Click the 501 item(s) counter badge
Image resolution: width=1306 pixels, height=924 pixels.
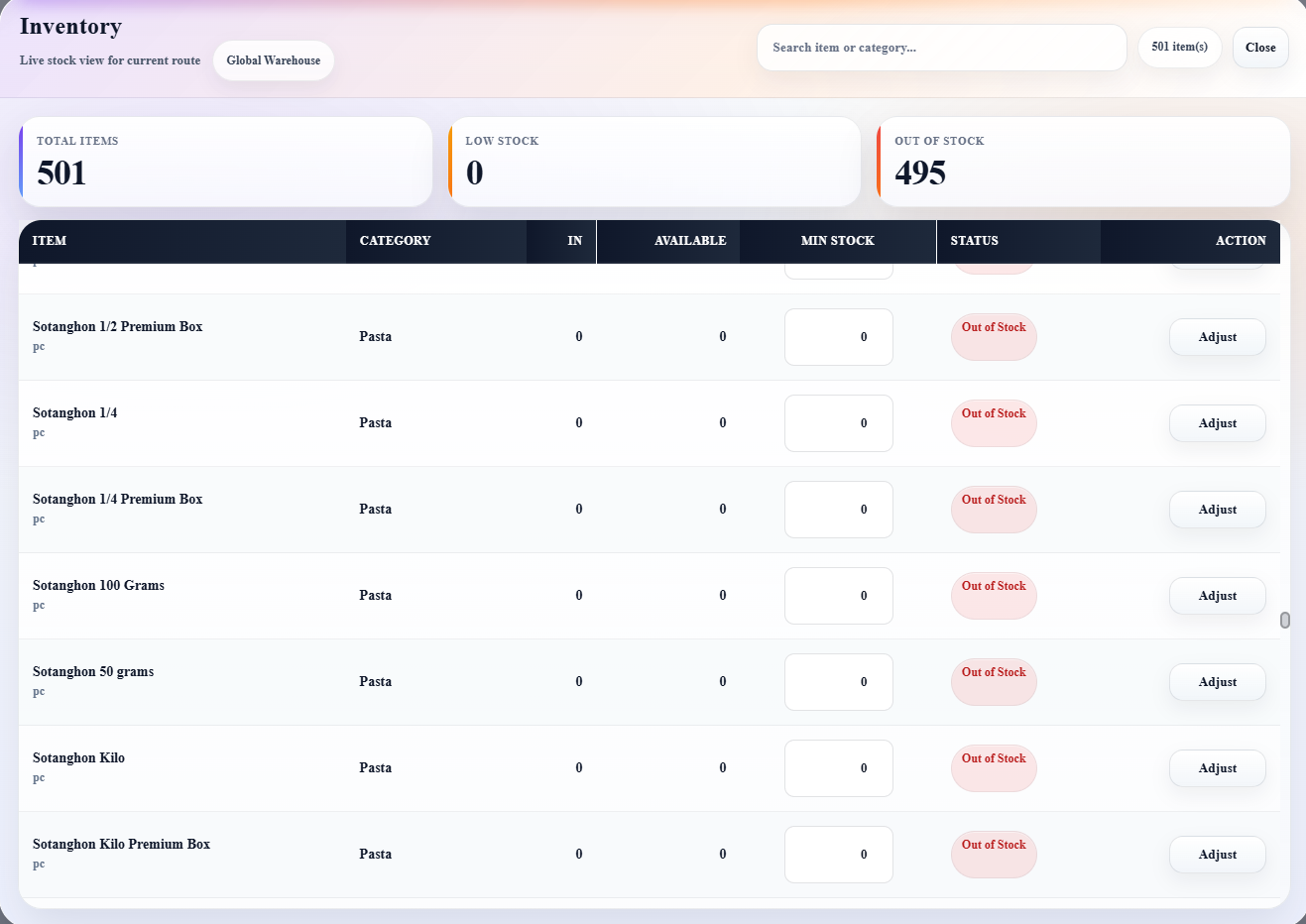tap(1179, 48)
